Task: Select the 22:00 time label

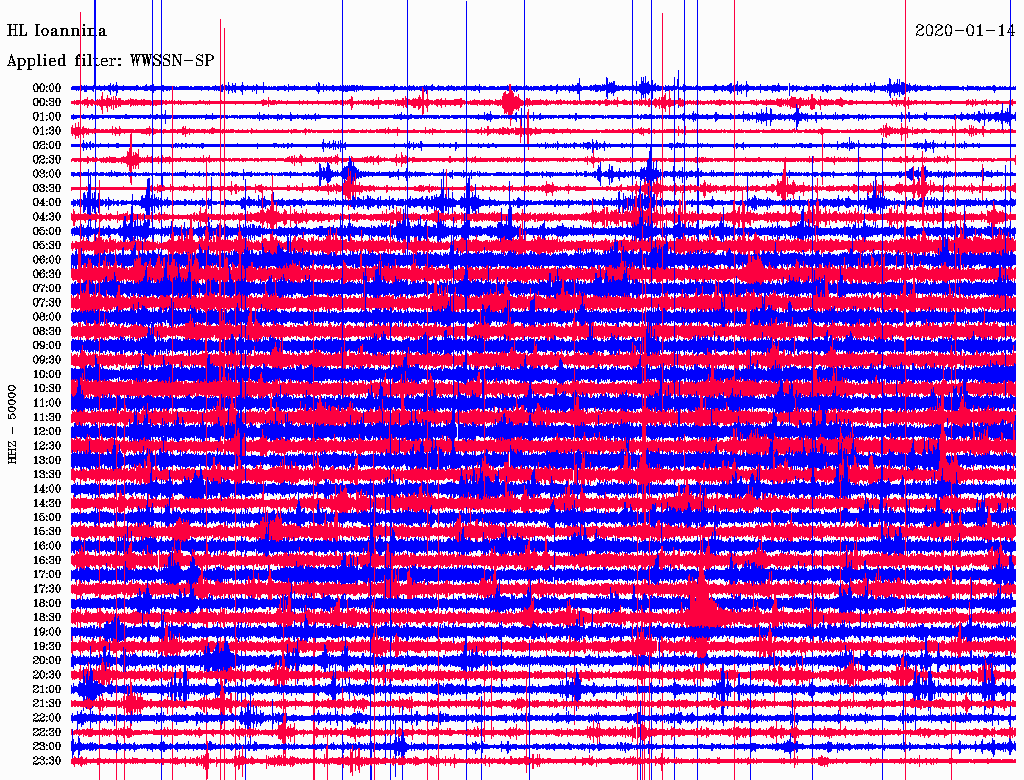Action: 46,718
